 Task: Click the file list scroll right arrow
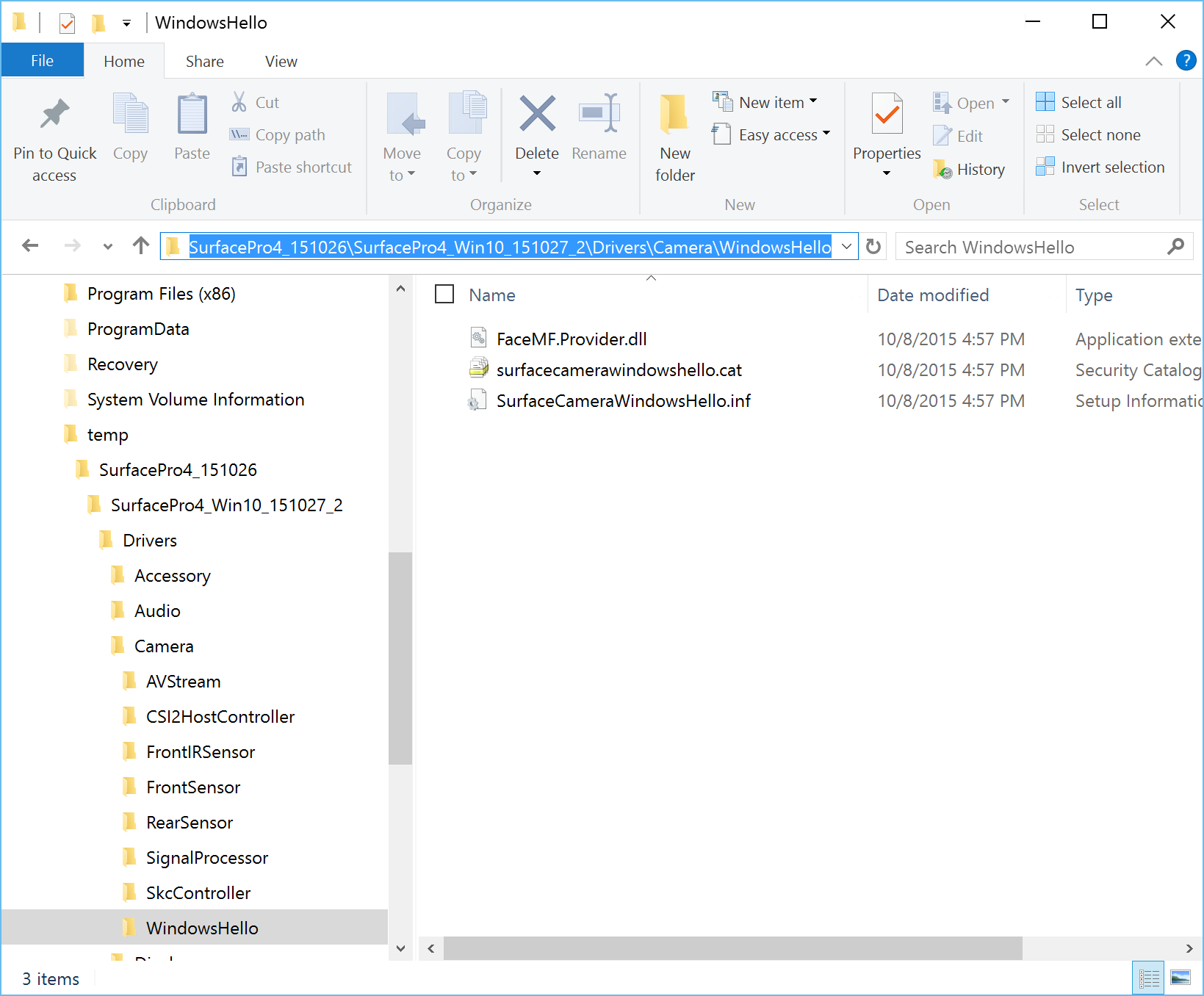coord(1189,948)
